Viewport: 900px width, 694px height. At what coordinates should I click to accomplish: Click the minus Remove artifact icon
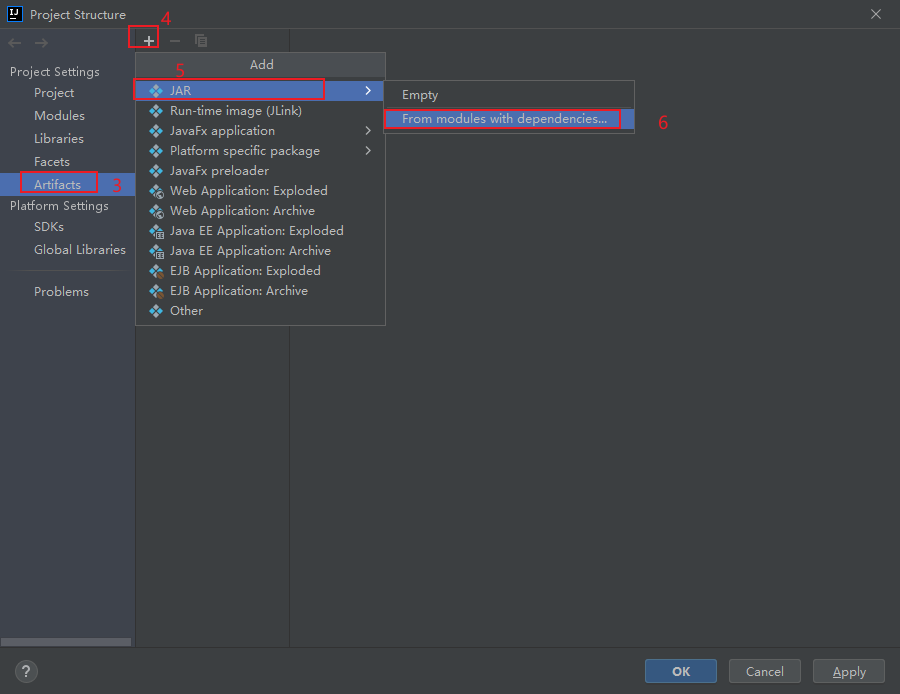175,41
